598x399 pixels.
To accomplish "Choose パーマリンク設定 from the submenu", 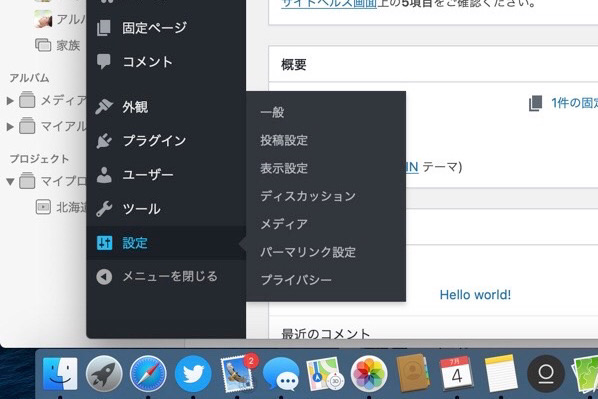I will pos(308,252).
